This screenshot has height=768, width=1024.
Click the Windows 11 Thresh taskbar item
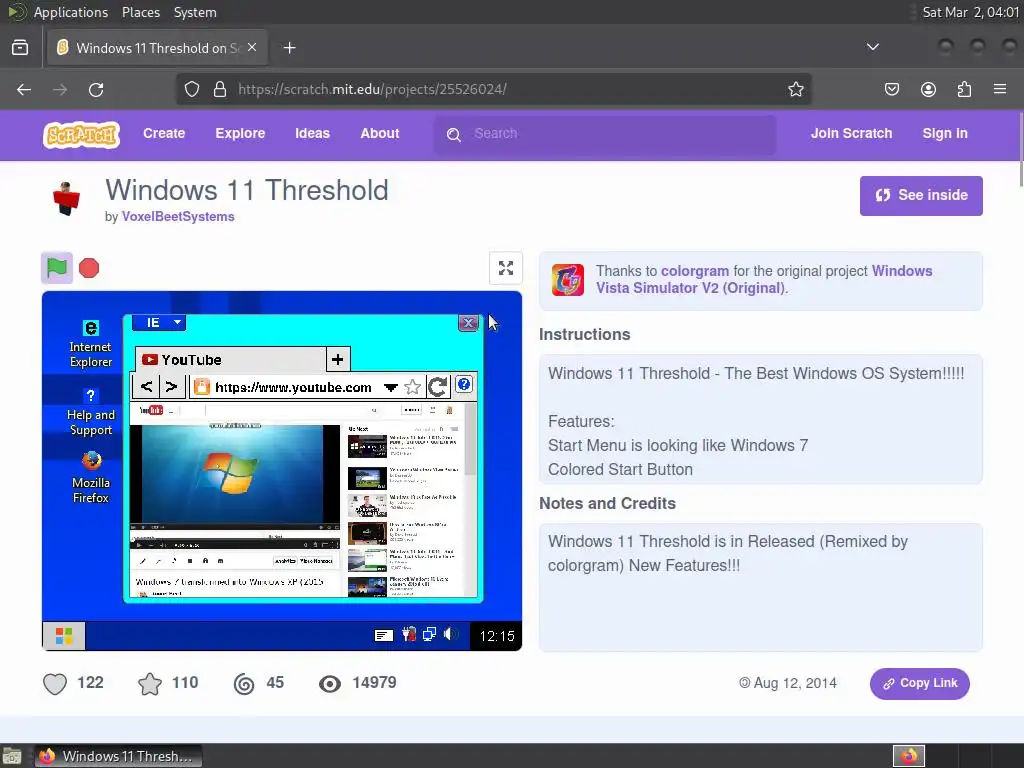tap(118, 756)
